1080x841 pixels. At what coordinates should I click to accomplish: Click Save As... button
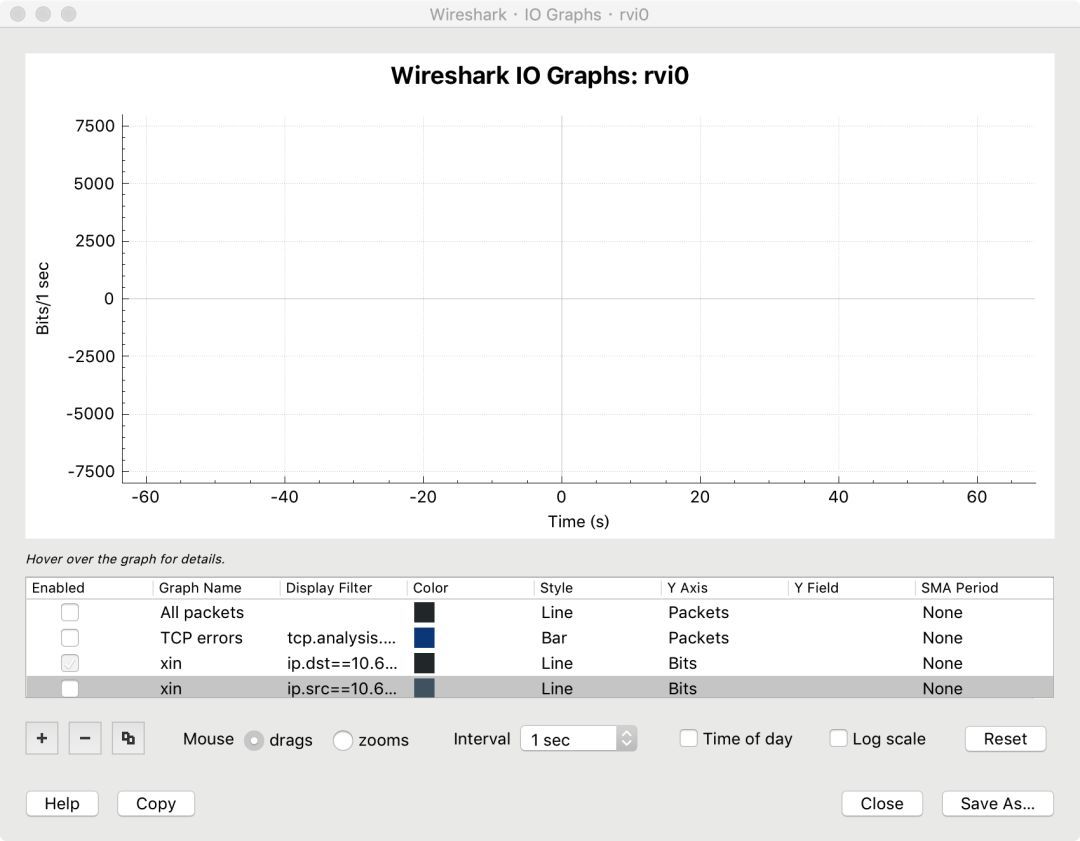click(997, 803)
